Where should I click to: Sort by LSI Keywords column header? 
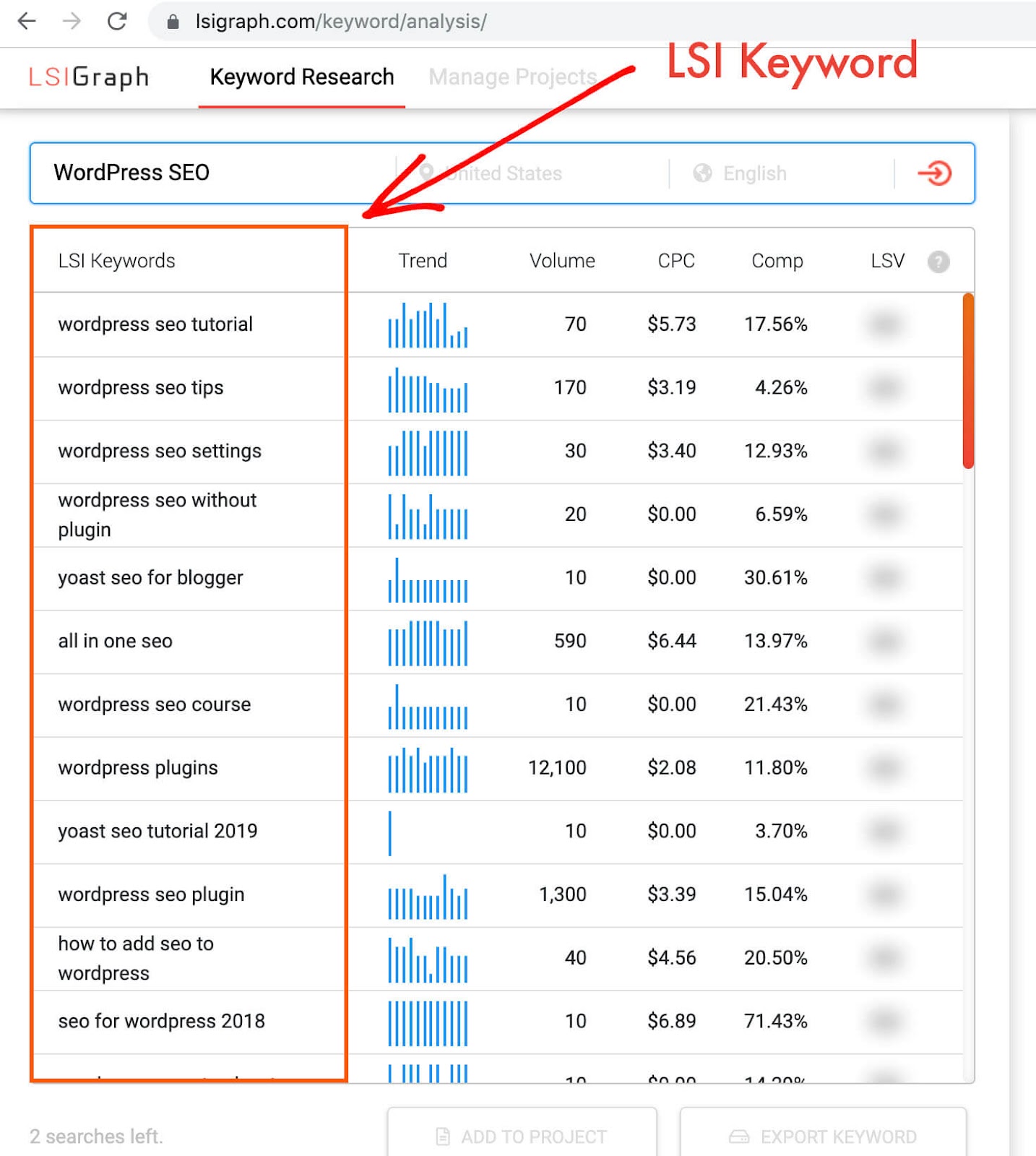click(116, 261)
